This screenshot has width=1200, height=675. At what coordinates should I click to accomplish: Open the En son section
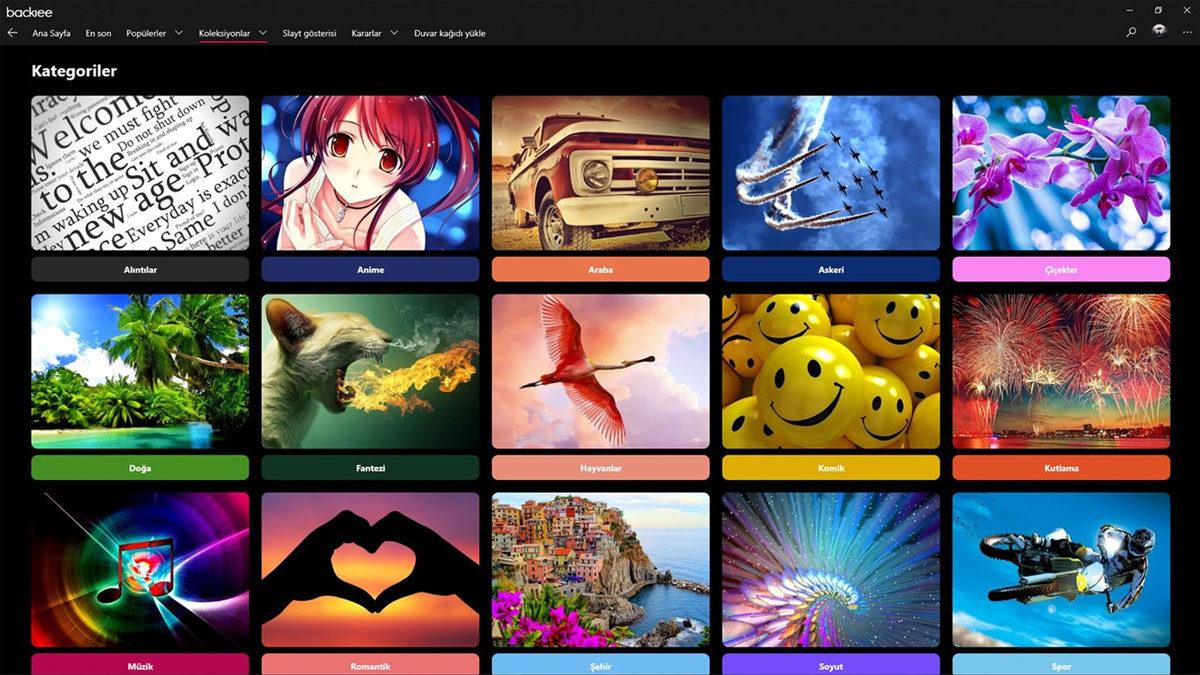98,32
